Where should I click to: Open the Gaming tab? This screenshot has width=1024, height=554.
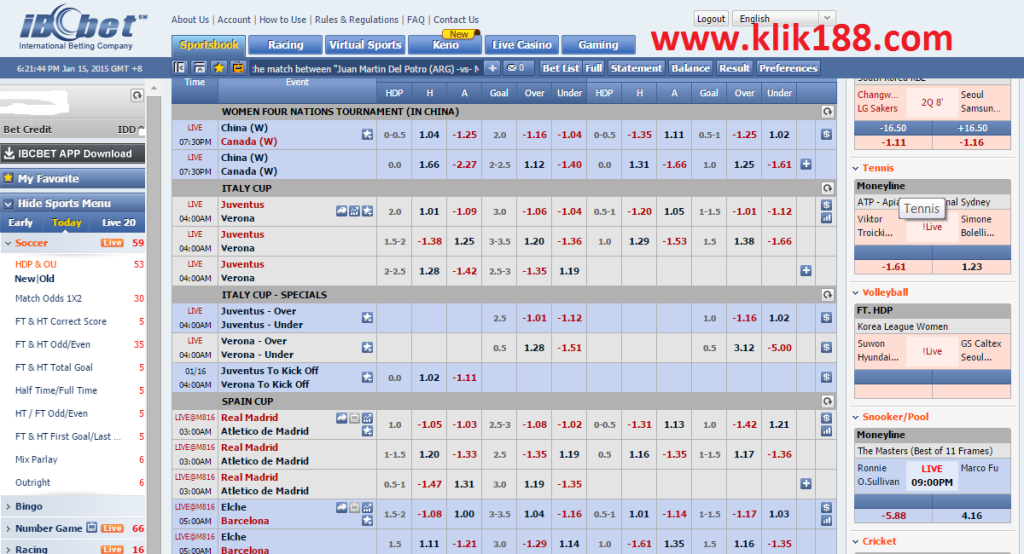click(x=598, y=45)
